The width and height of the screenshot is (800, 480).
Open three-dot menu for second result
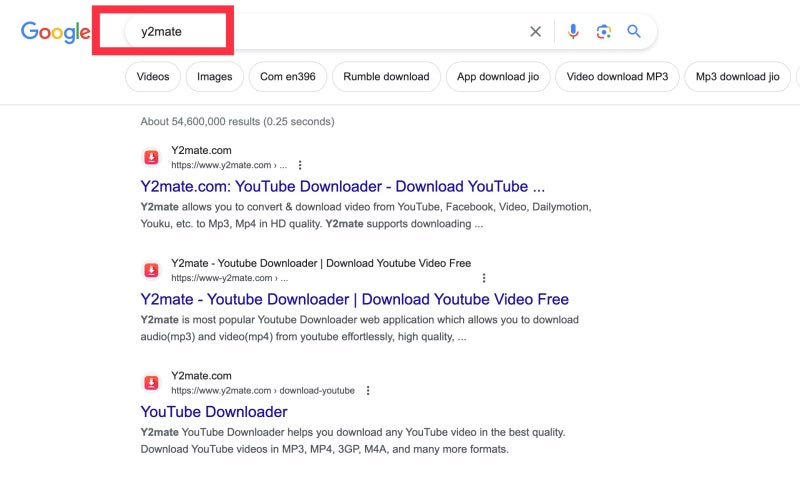click(484, 278)
